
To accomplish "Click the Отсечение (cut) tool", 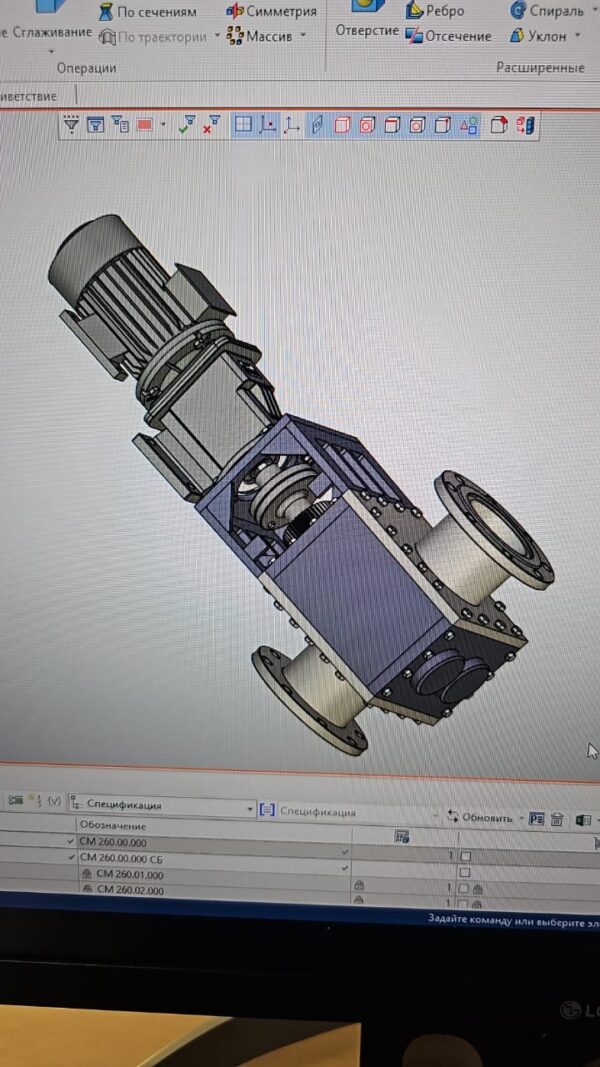I will [448, 36].
